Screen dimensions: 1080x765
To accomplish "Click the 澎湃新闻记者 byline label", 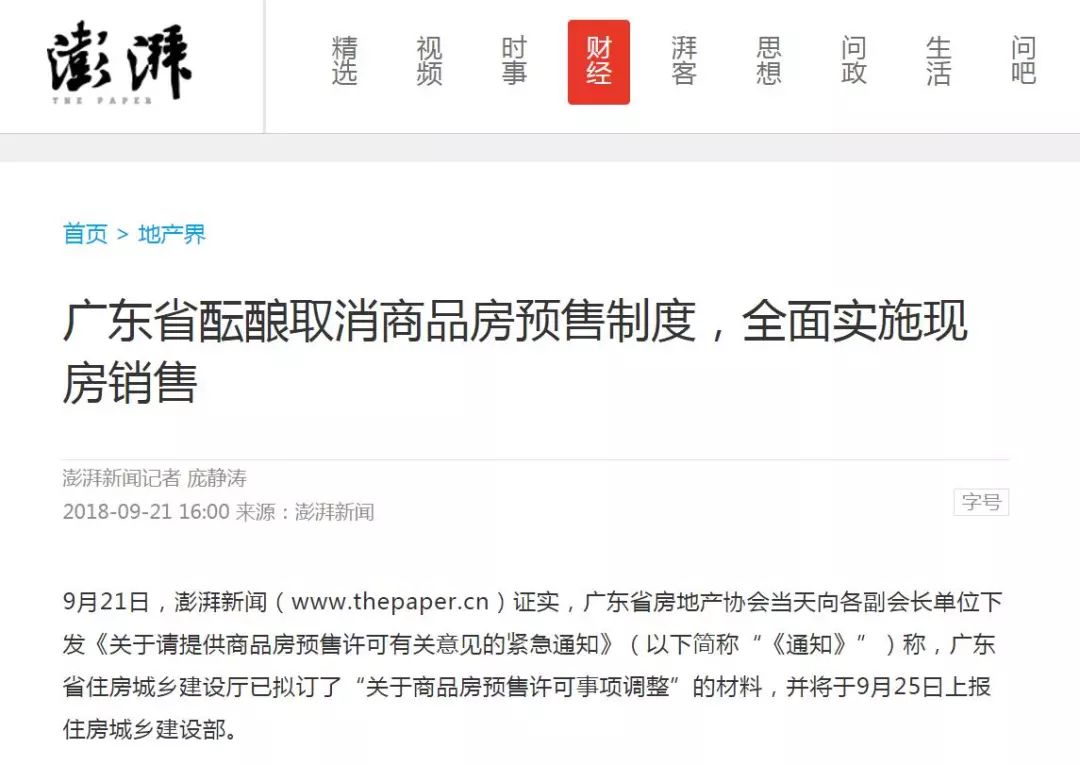I will tap(121, 478).
